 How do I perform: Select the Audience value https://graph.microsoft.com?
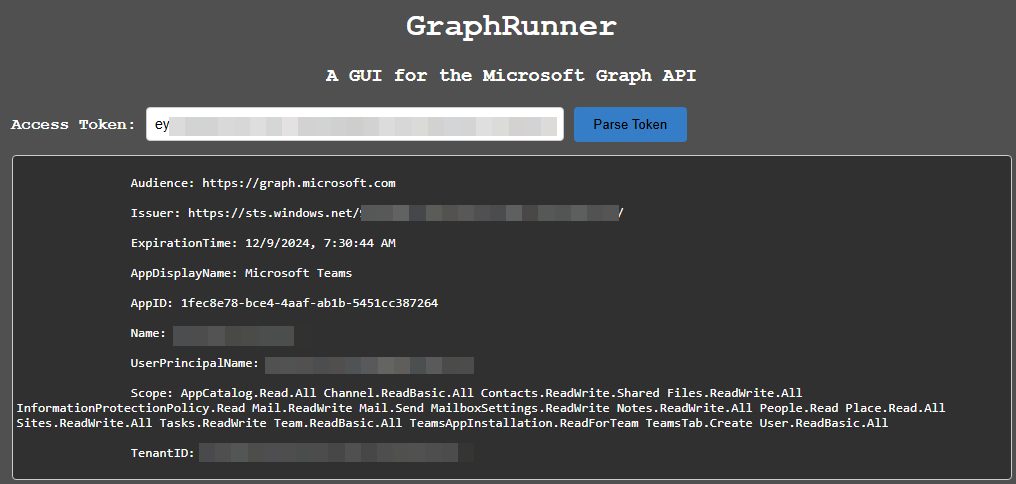(x=299, y=183)
